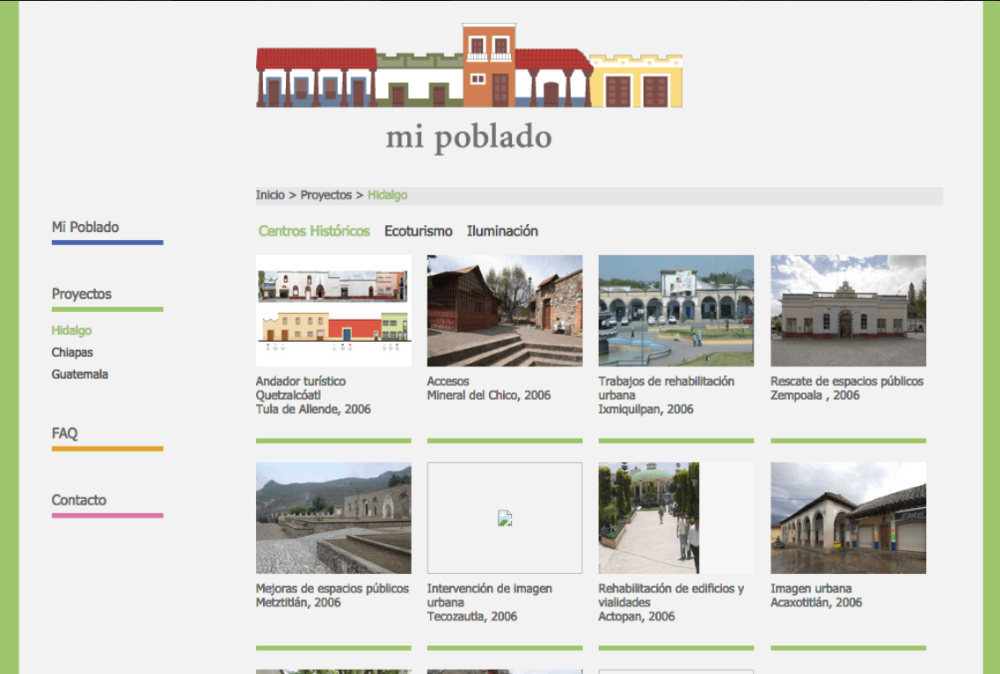Switch to the Ecoturismo tab
1000x674 pixels.
(418, 231)
